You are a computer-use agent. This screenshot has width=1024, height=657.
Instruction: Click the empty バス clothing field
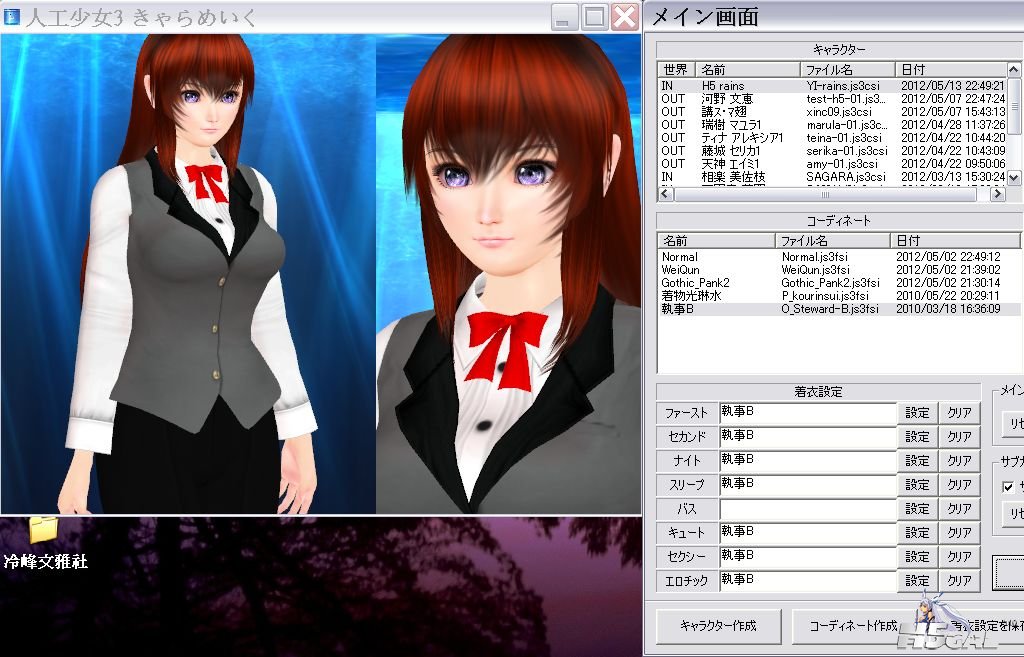pos(807,509)
